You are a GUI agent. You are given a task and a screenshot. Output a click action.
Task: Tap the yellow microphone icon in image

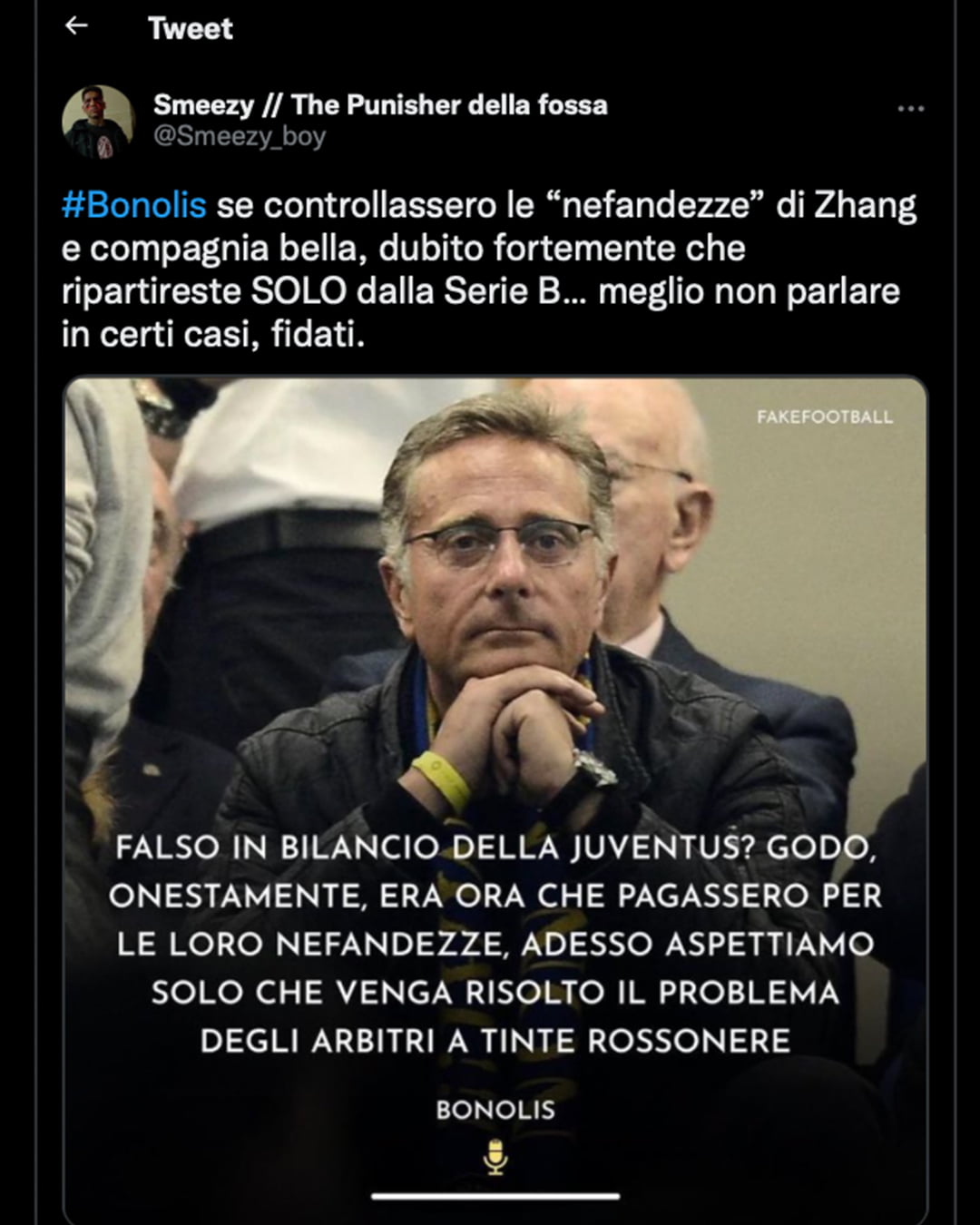pos(495,1157)
